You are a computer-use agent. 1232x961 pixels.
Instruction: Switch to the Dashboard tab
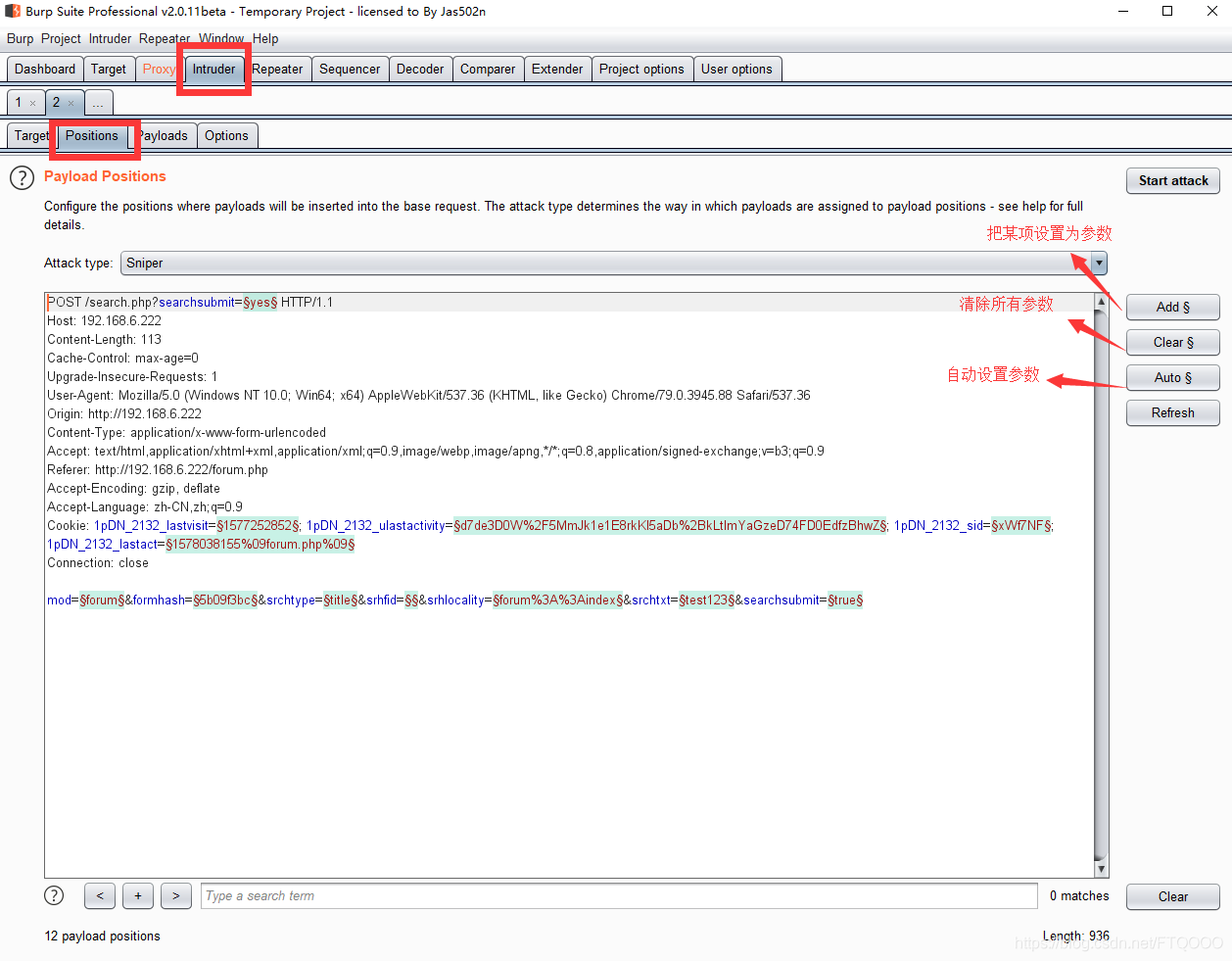tap(45, 70)
